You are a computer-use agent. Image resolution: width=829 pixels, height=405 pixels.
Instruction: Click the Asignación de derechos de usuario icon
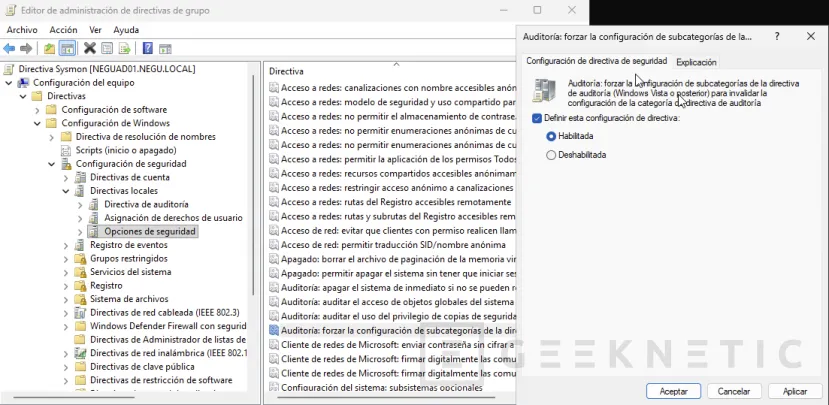pyautogui.click(x=94, y=218)
